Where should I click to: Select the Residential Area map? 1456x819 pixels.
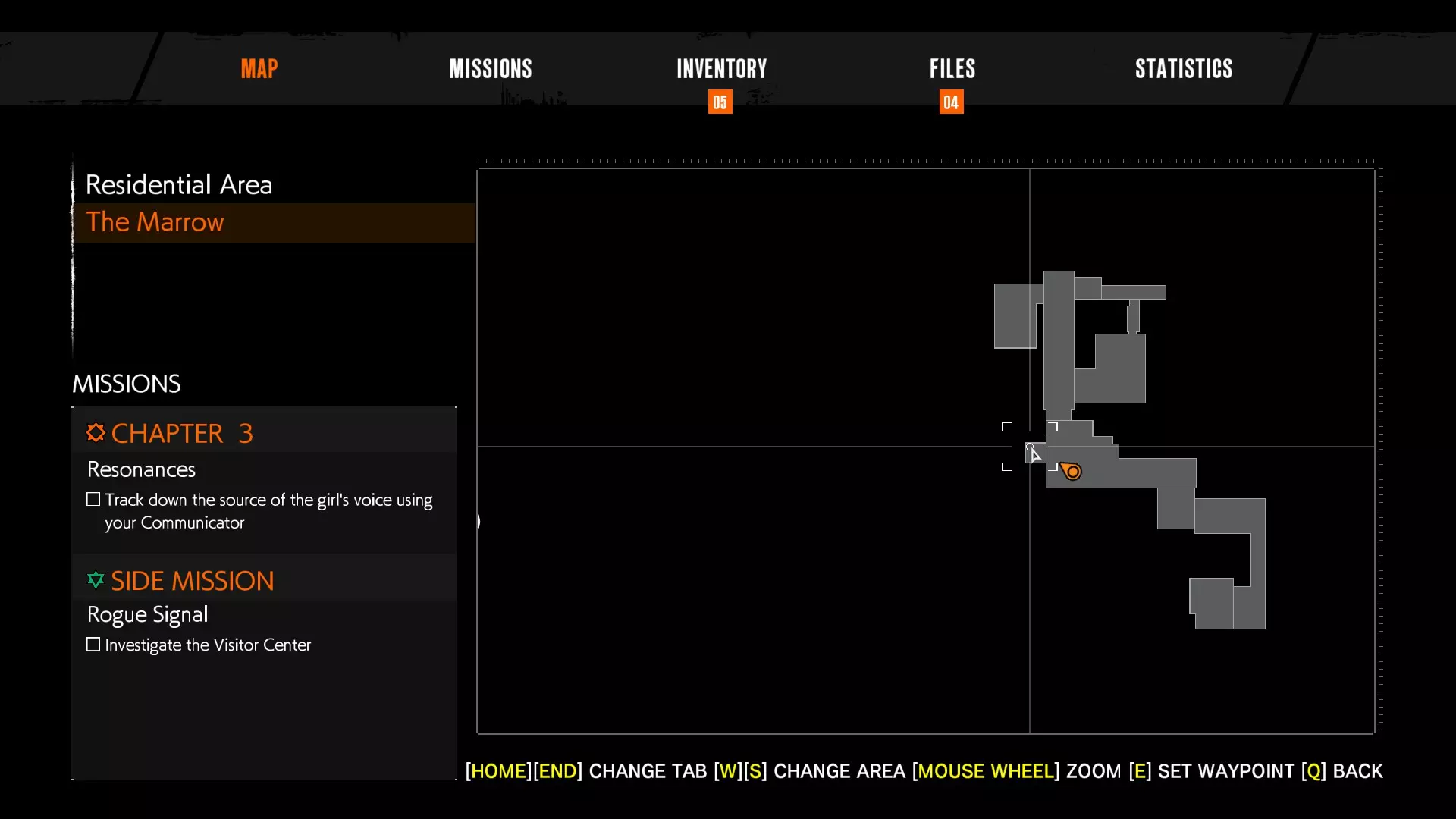[x=179, y=185]
